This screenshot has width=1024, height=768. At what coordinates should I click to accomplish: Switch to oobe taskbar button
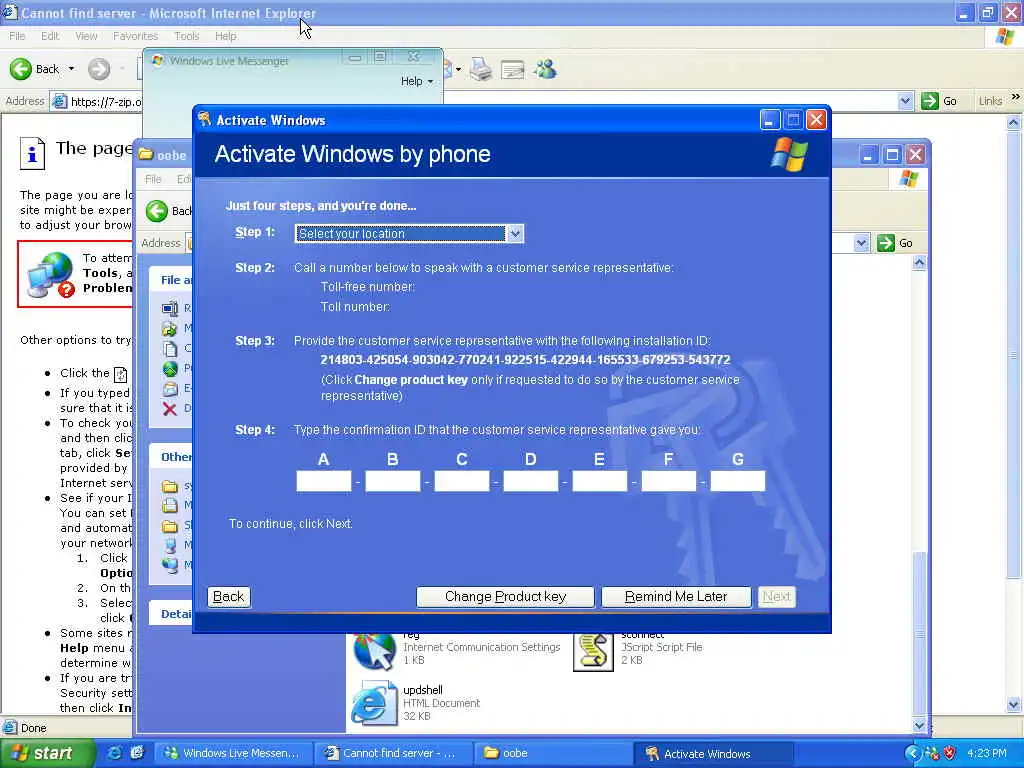(552, 753)
